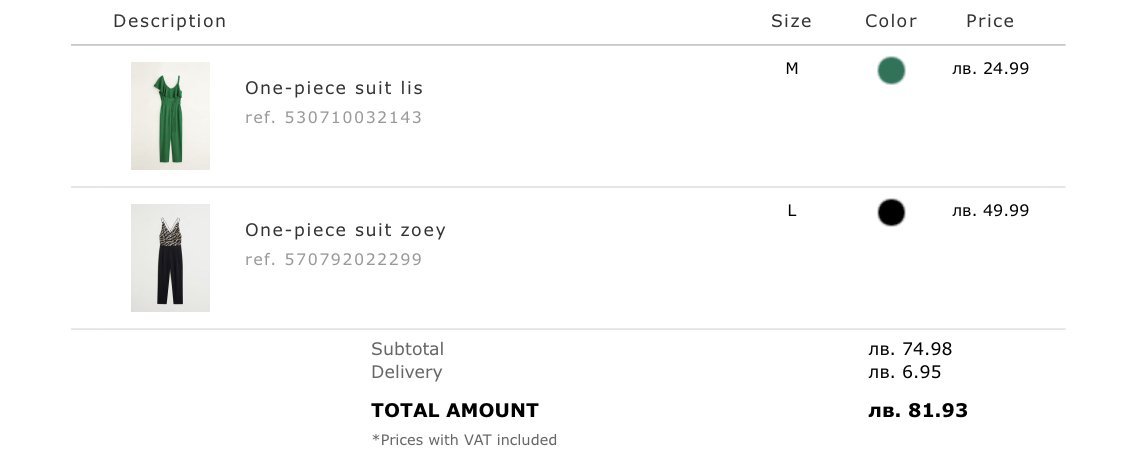Click the Subtotal amount лв. 74.98
1125x457 pixels.
[x=910, y=349]
